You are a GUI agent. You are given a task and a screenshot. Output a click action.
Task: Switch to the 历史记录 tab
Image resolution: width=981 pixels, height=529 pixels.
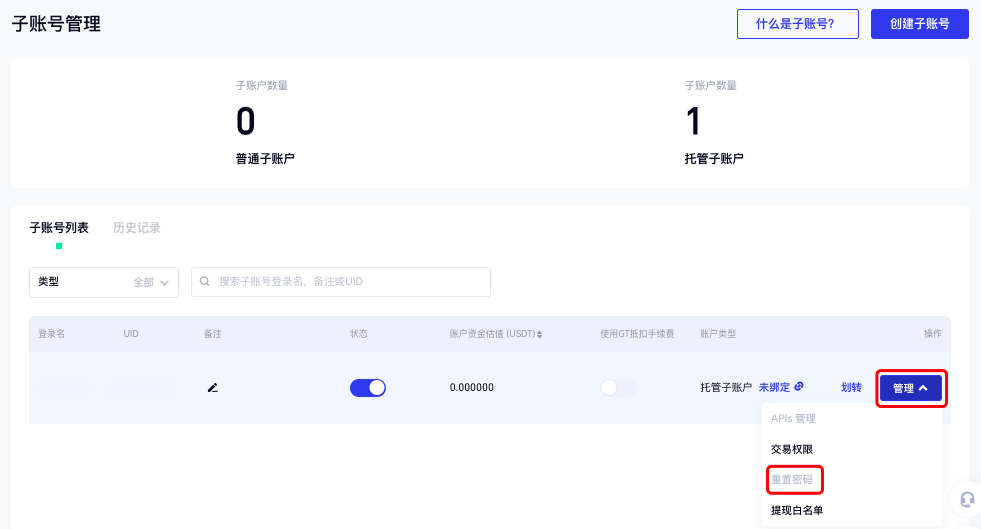tap(137, 228)
